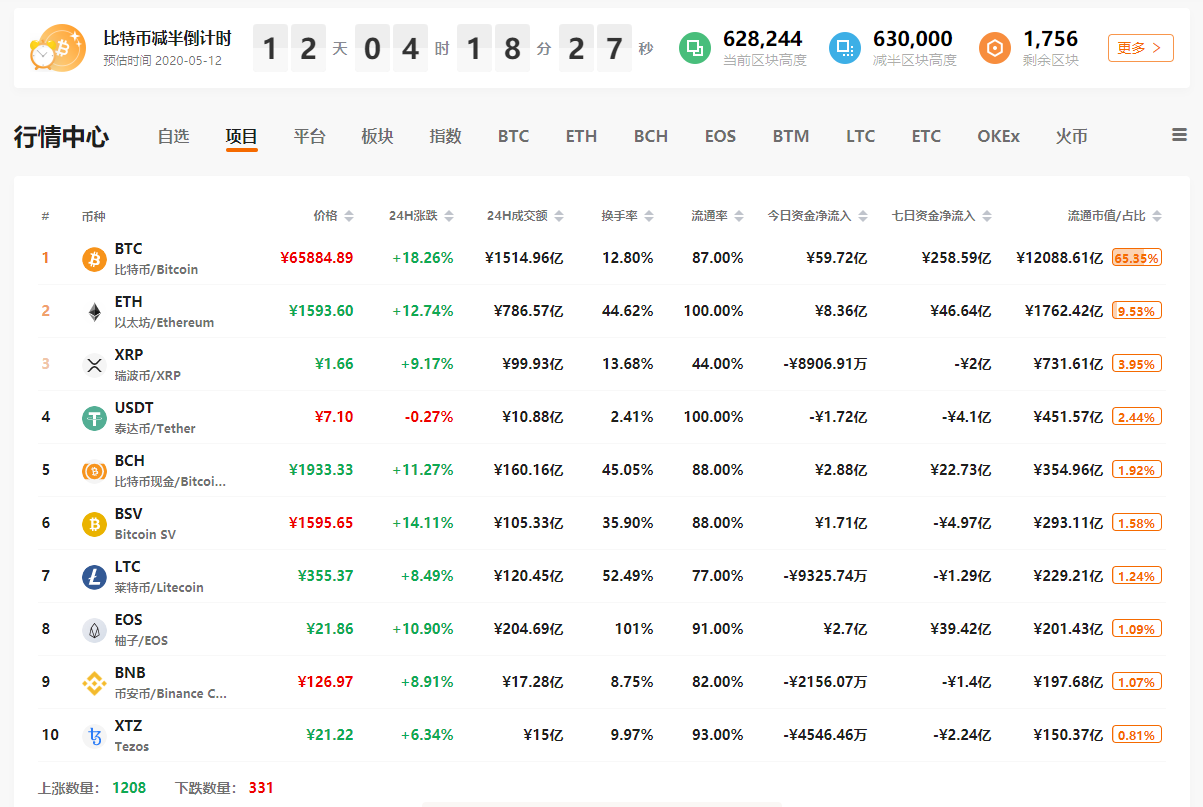Image resolution: width=1203 pixels, height=807 pixels.
Task: Click the Binance BNB coin icon
Action: pos(94,683)
